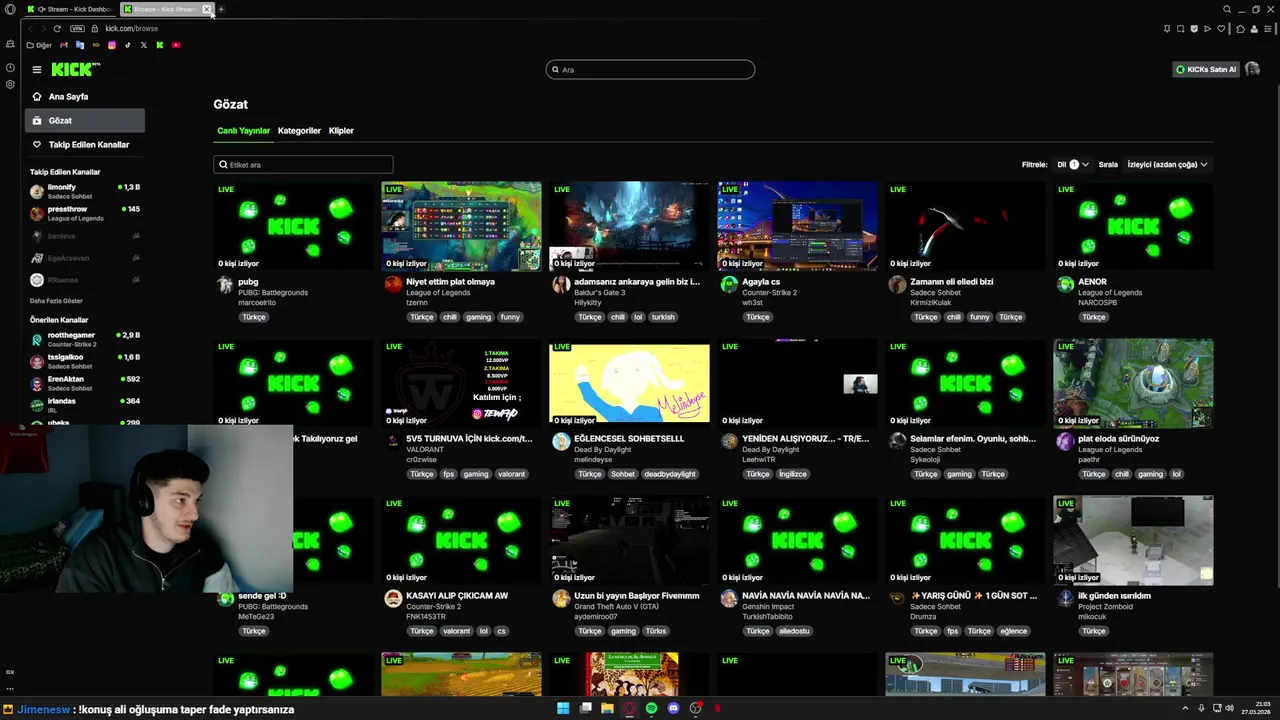This screenshot has width=1280, height=720.
Task: Open Opera sidebar settings gear icon
Action: tap(10, 84)
